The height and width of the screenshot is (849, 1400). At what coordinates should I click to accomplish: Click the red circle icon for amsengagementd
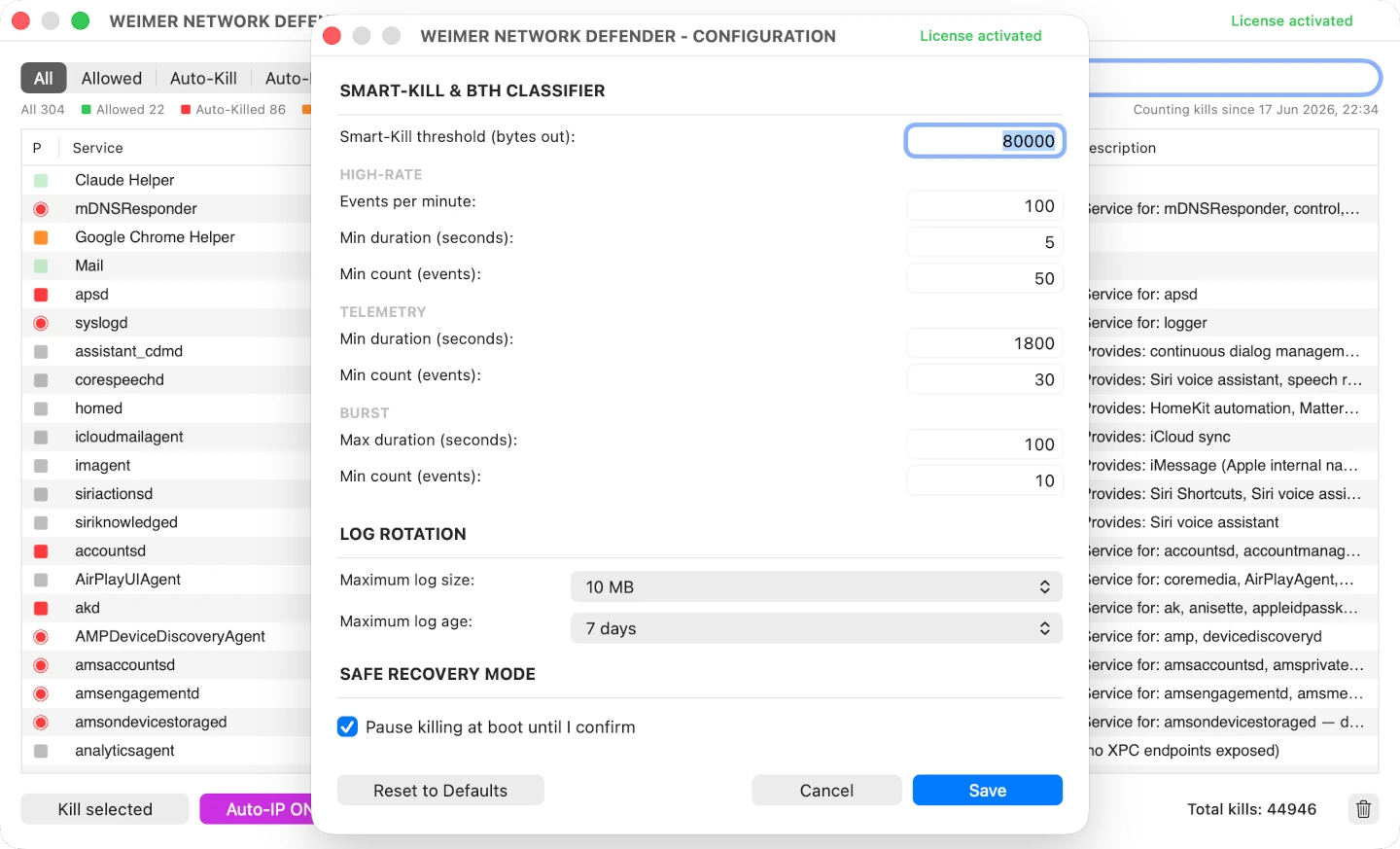(41, 694)
